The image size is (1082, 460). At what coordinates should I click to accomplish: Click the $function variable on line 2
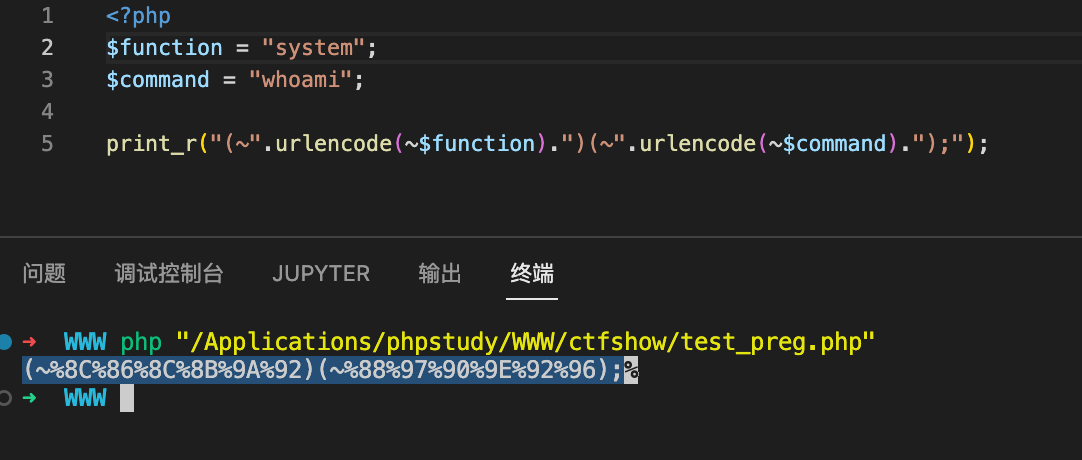click(x=164, y=48)
